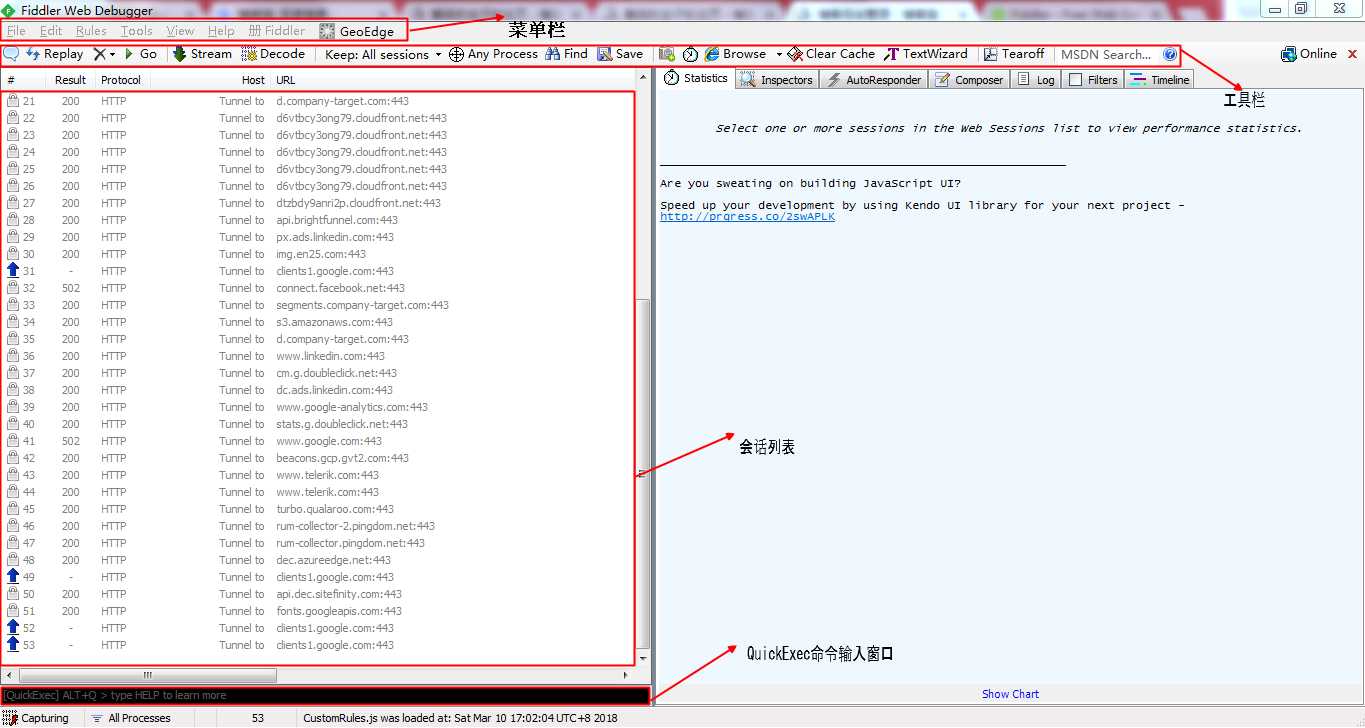The width and height of the screenshot is (1365, 728).
Task: Click Go to resume breakpoints
Action: coord(140,54)
